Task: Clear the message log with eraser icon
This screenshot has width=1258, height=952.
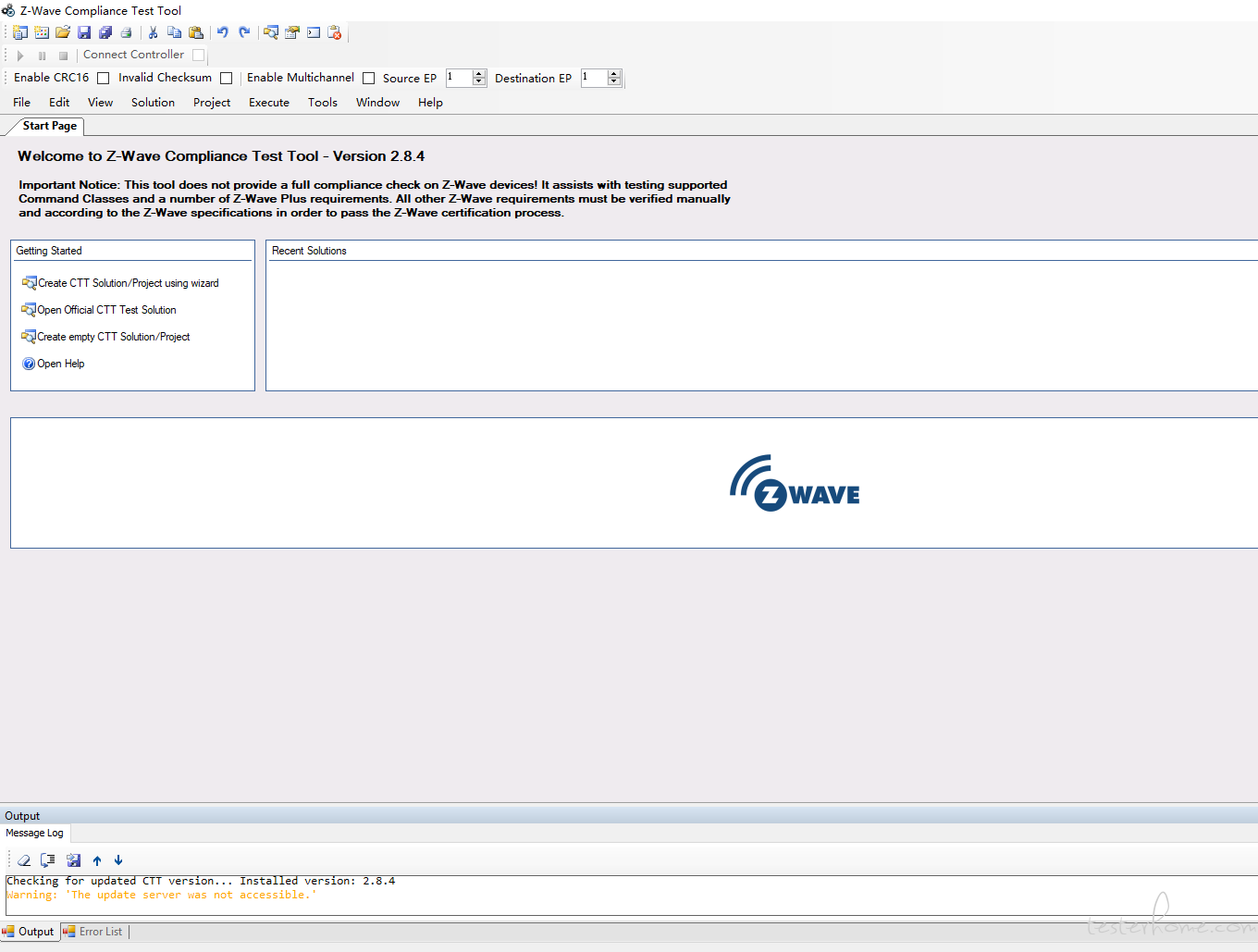Action: [x=24, y=860]
